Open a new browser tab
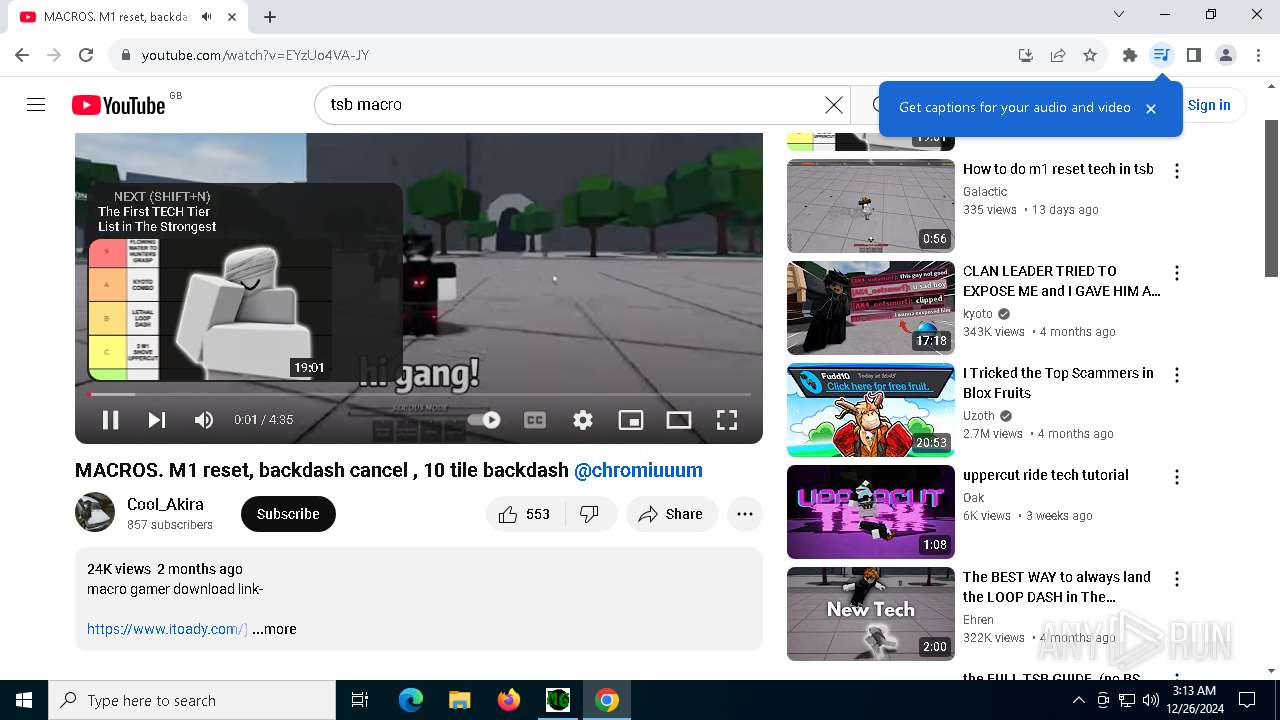The height and width of the screenshot is (720, 1280). 270,16
